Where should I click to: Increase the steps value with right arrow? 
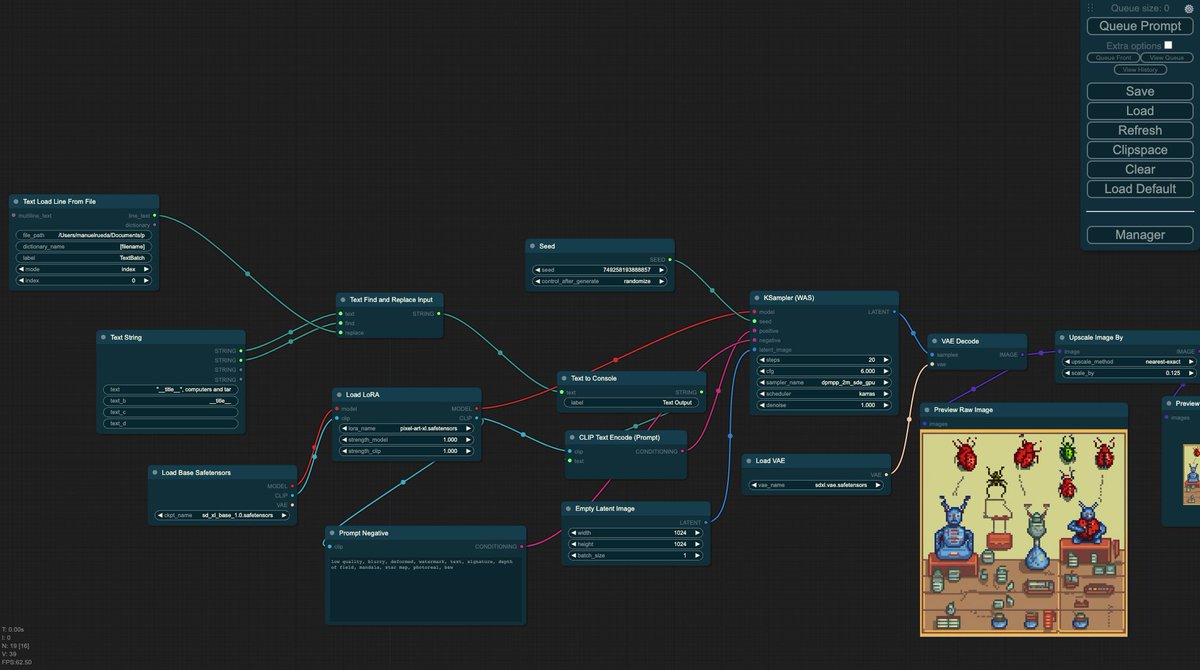pos(885,359)
